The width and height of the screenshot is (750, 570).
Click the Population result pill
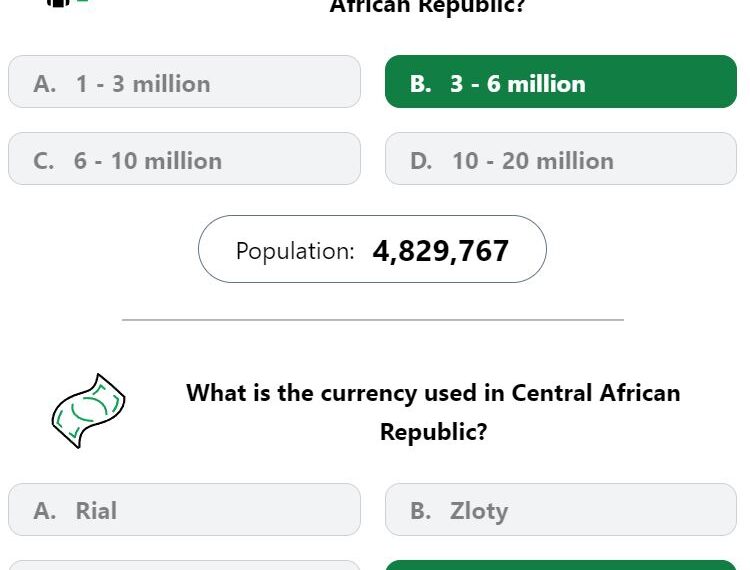(x=372, y=249)
